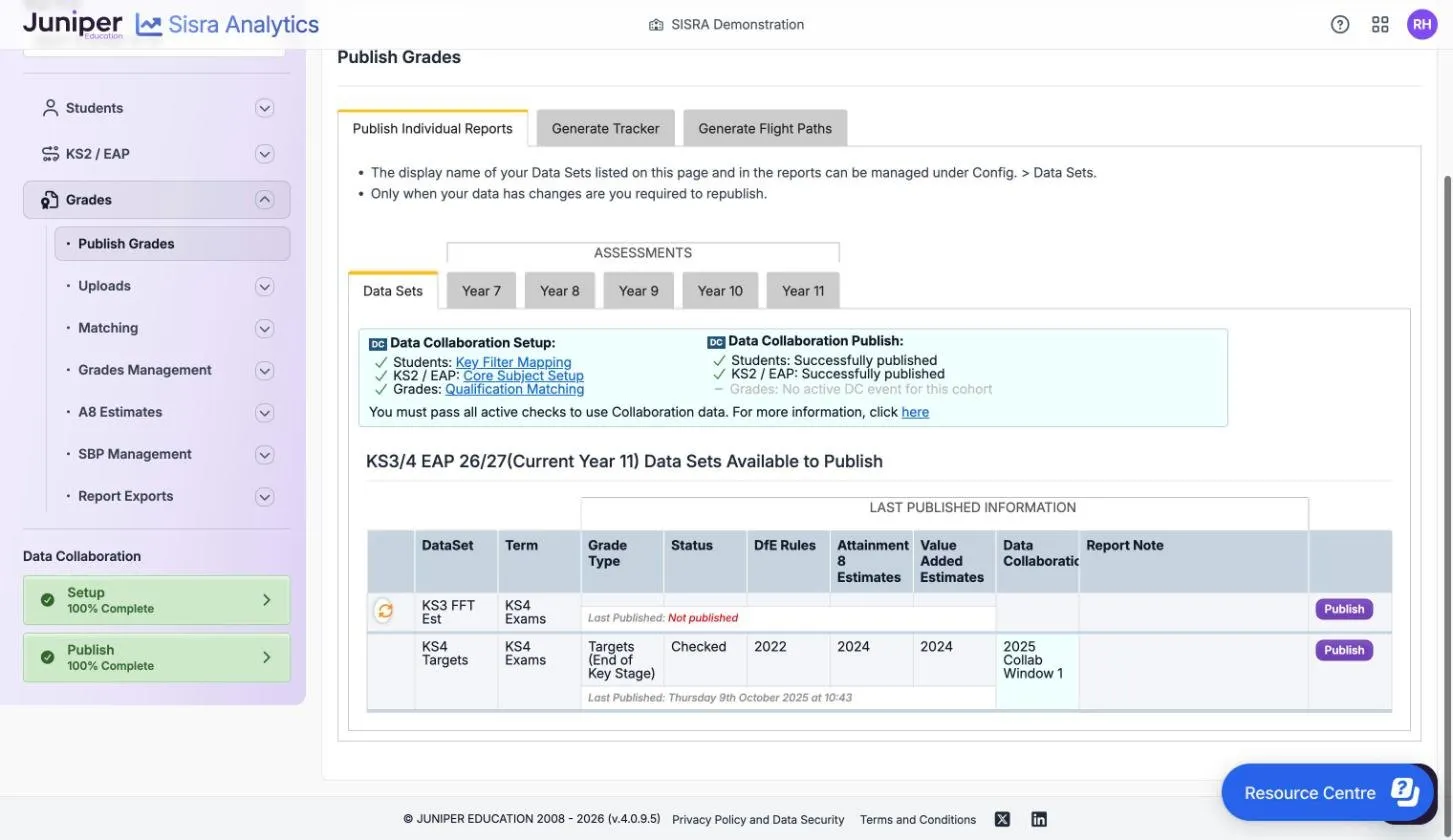
Task: Open Data Collaboration Publish 100% Complete panel
Action: point(157,657)
